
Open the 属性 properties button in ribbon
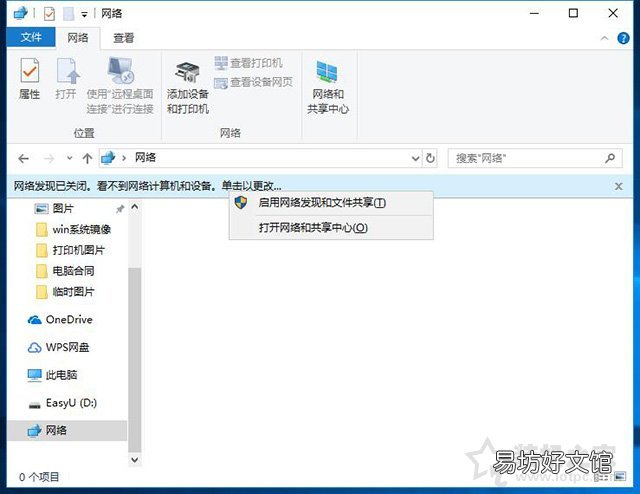29,79
